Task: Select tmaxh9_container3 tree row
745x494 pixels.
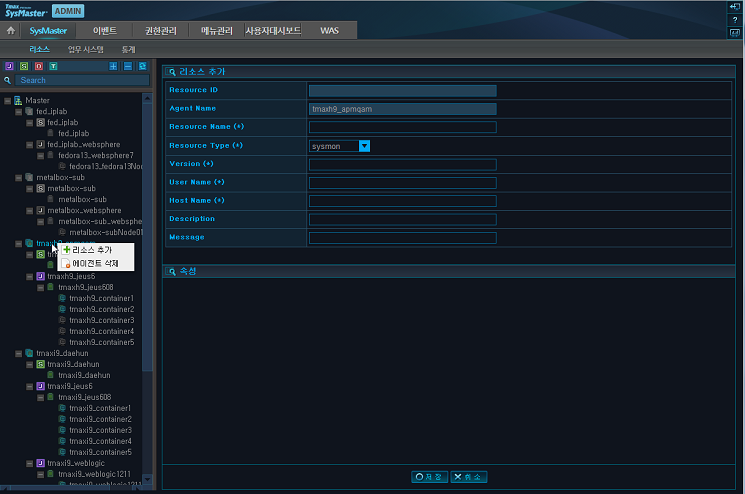Action: 102,320
